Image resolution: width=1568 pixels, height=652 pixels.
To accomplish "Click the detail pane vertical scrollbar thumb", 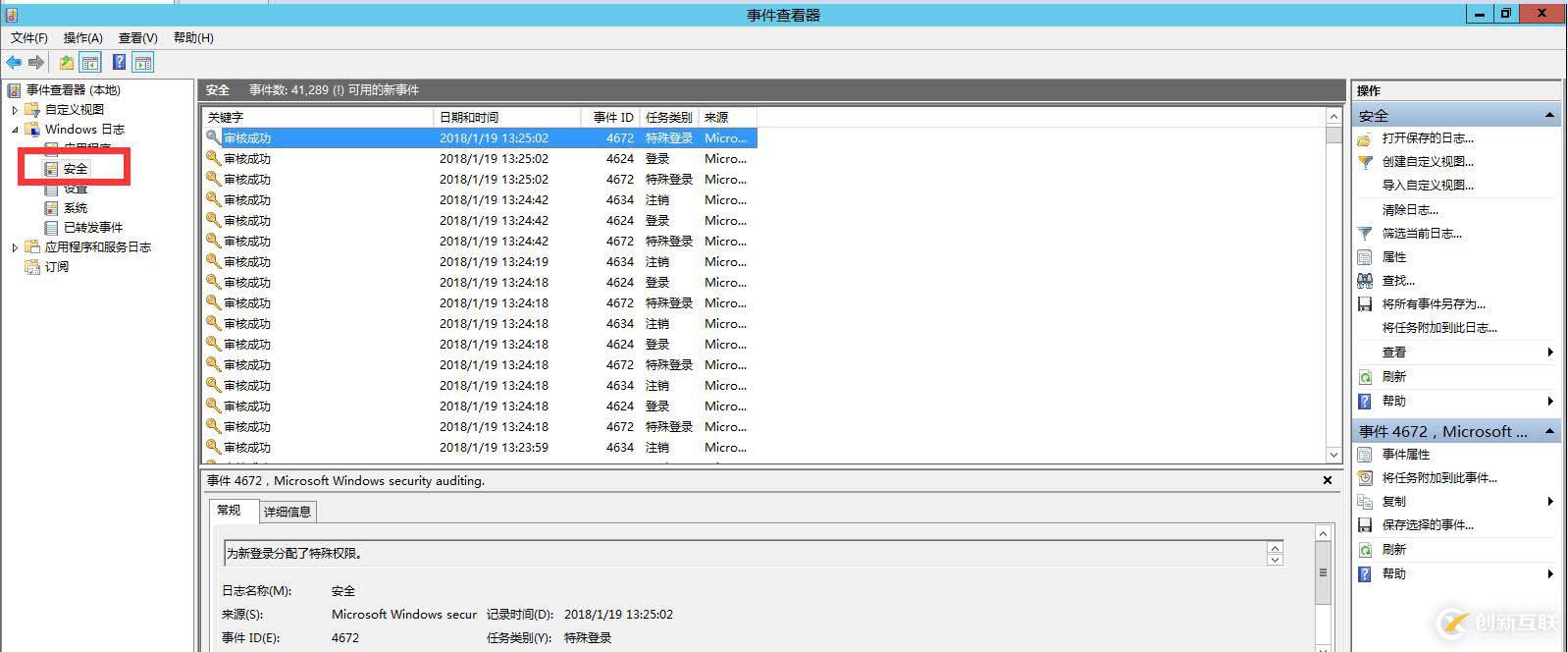I will coord(1323,572).
